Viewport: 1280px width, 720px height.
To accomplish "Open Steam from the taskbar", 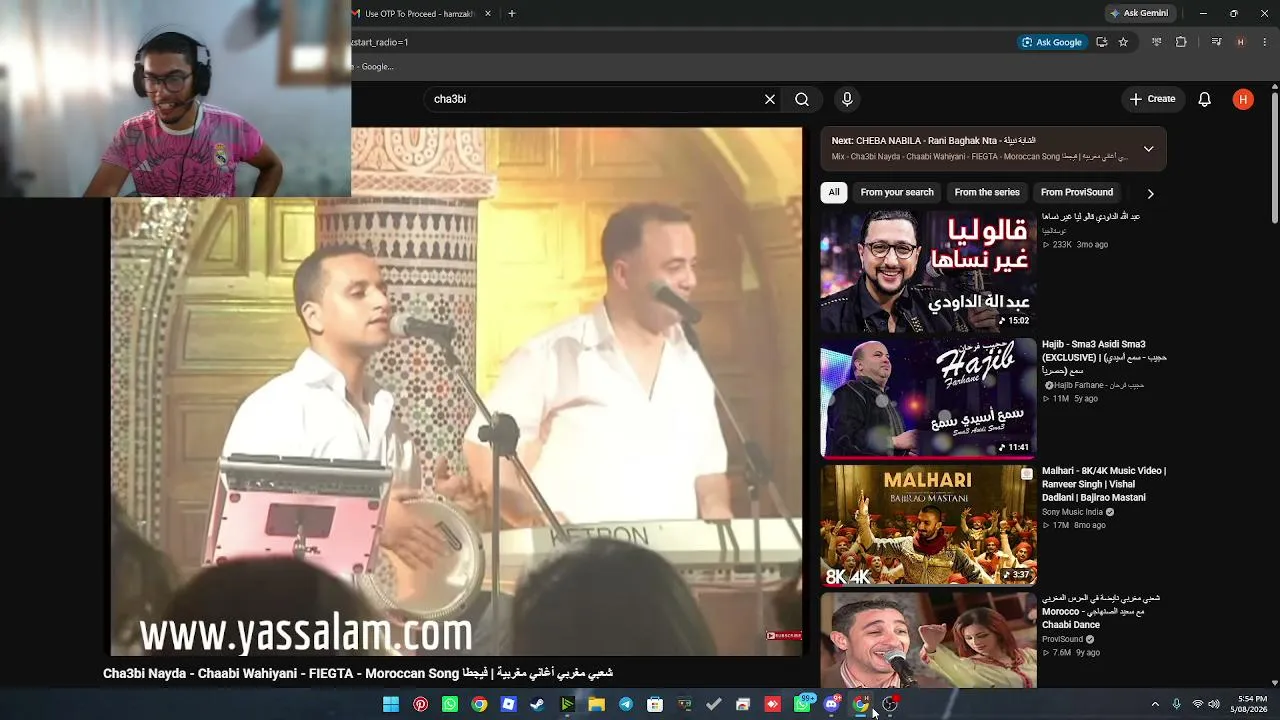I will (538, 704).
